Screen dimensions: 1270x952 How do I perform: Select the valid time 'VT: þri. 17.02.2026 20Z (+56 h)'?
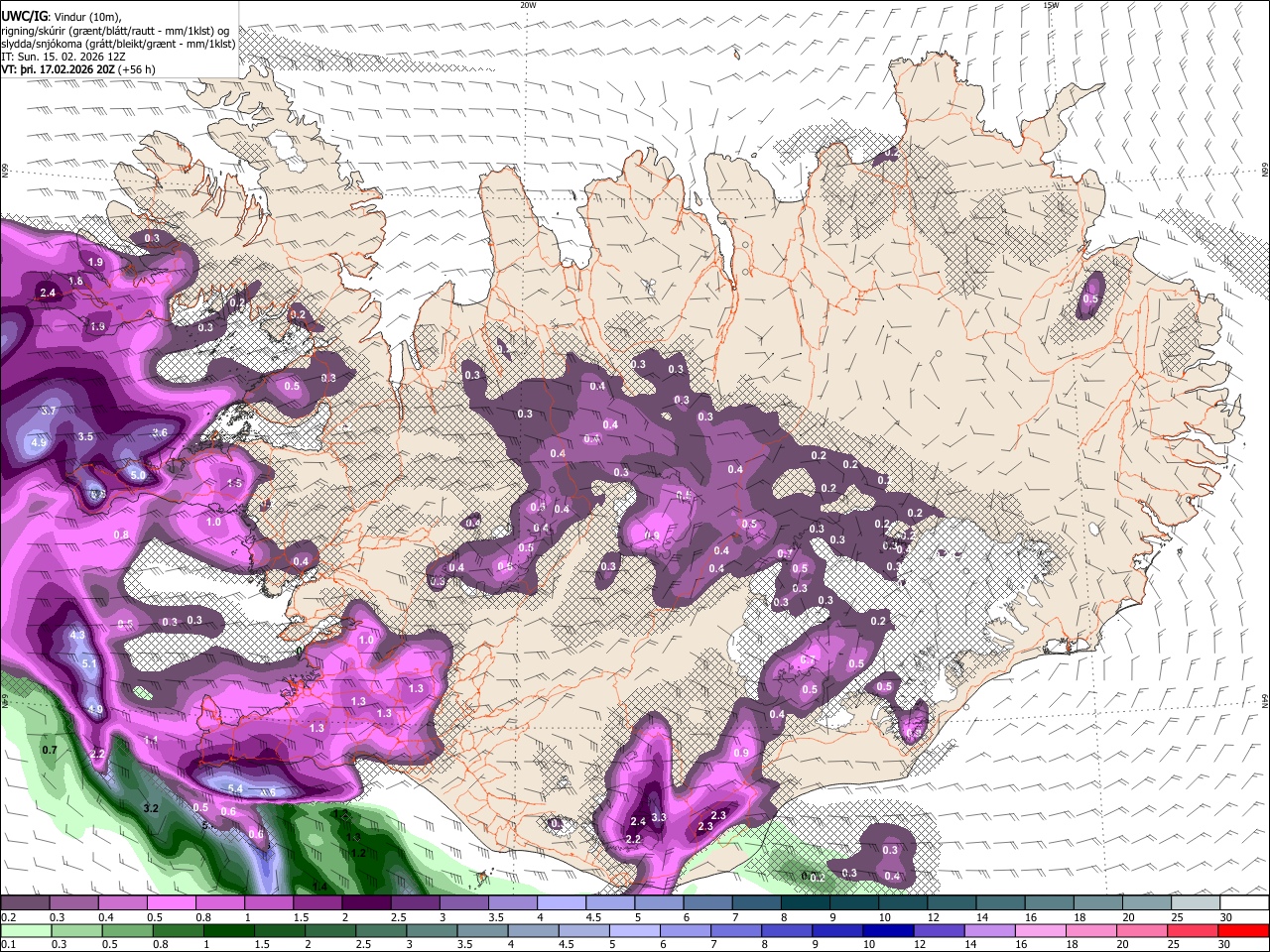point(78,69)
